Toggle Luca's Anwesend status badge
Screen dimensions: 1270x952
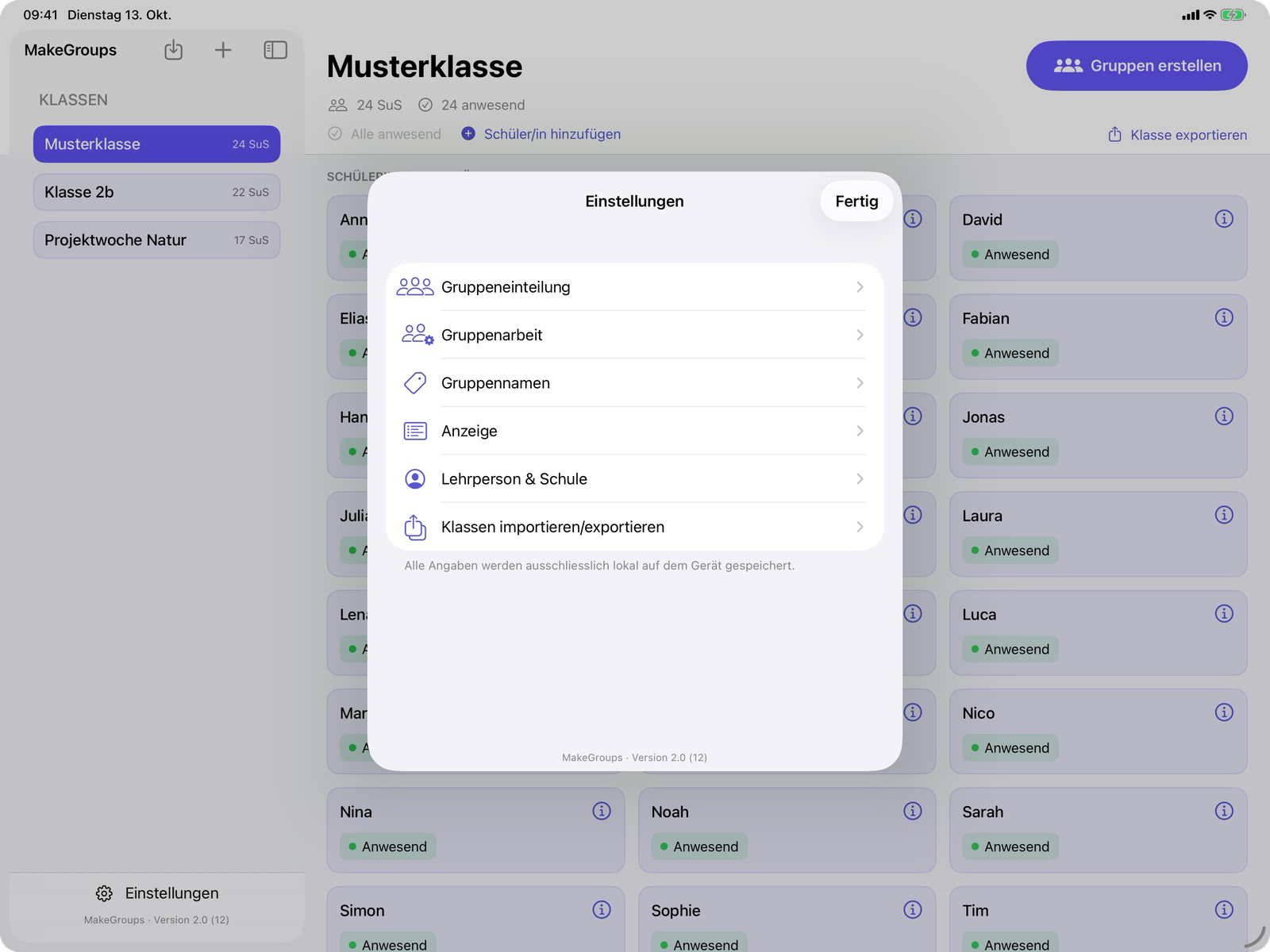[1010, 649]
